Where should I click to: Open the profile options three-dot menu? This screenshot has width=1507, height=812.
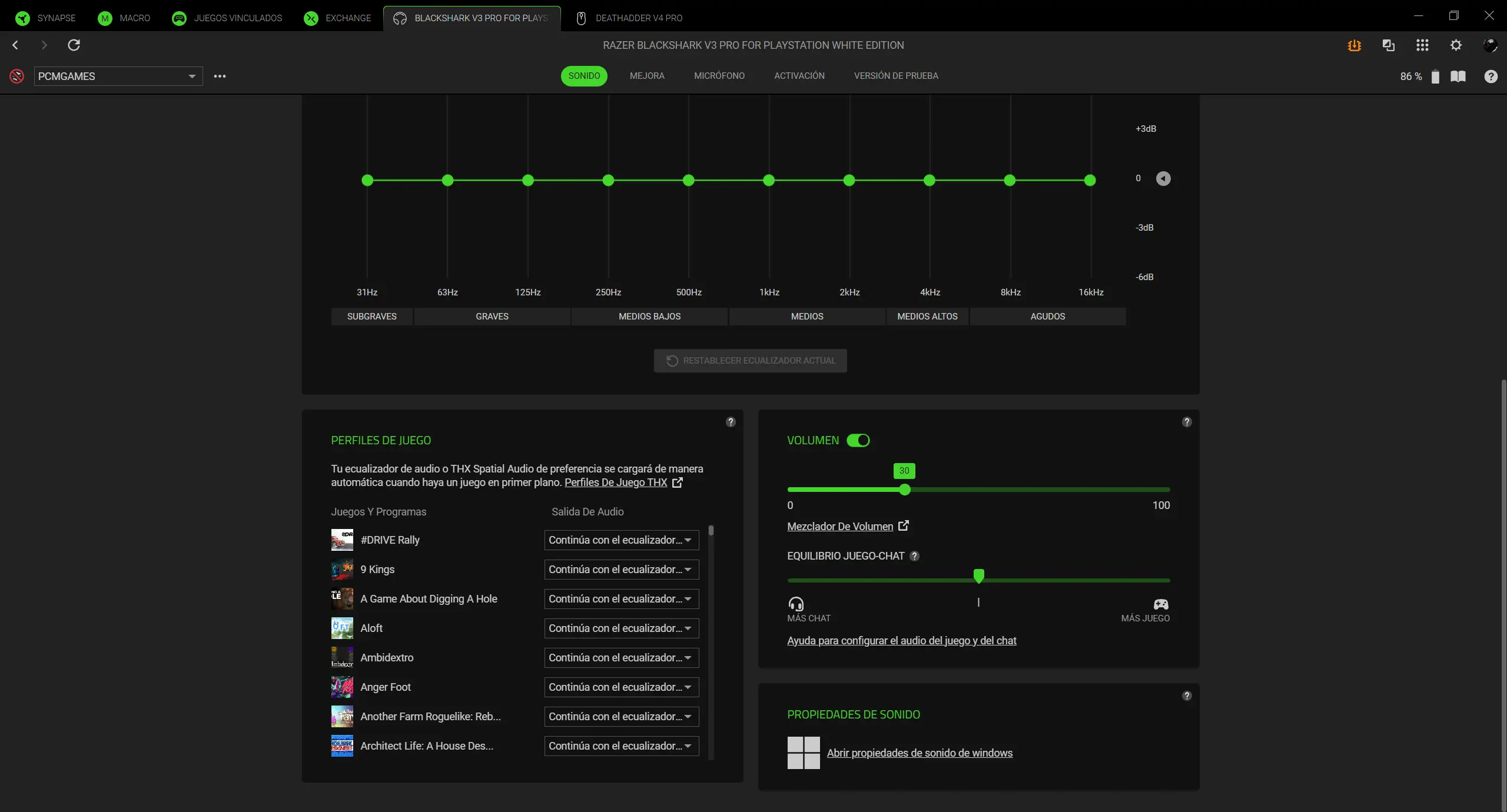coord(220,76)
